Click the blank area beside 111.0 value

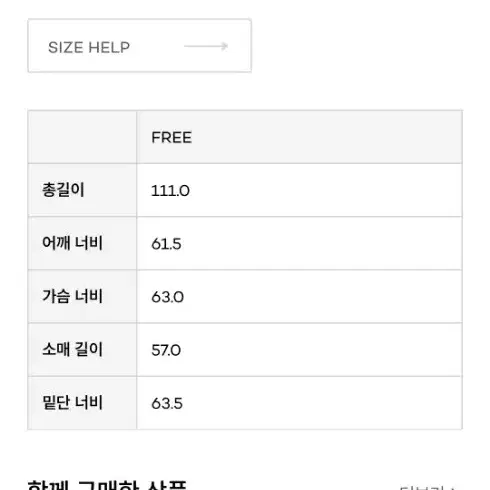pyautogui.click(x=325, y=190)
